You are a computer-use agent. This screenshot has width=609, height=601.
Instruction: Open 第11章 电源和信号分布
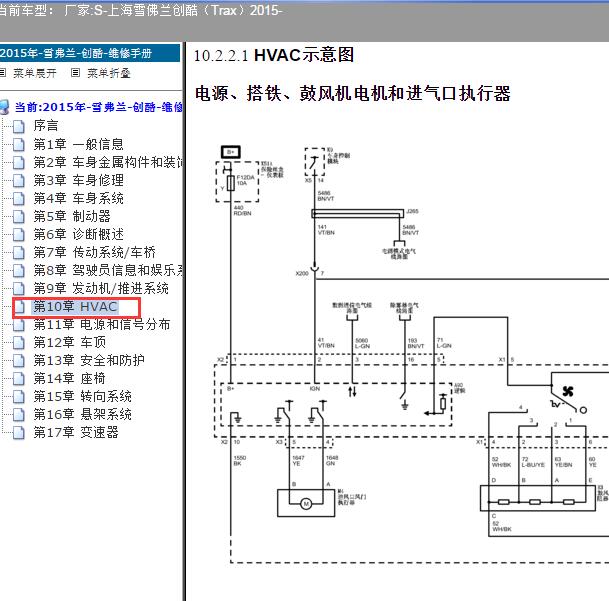(x=102, y=324)
